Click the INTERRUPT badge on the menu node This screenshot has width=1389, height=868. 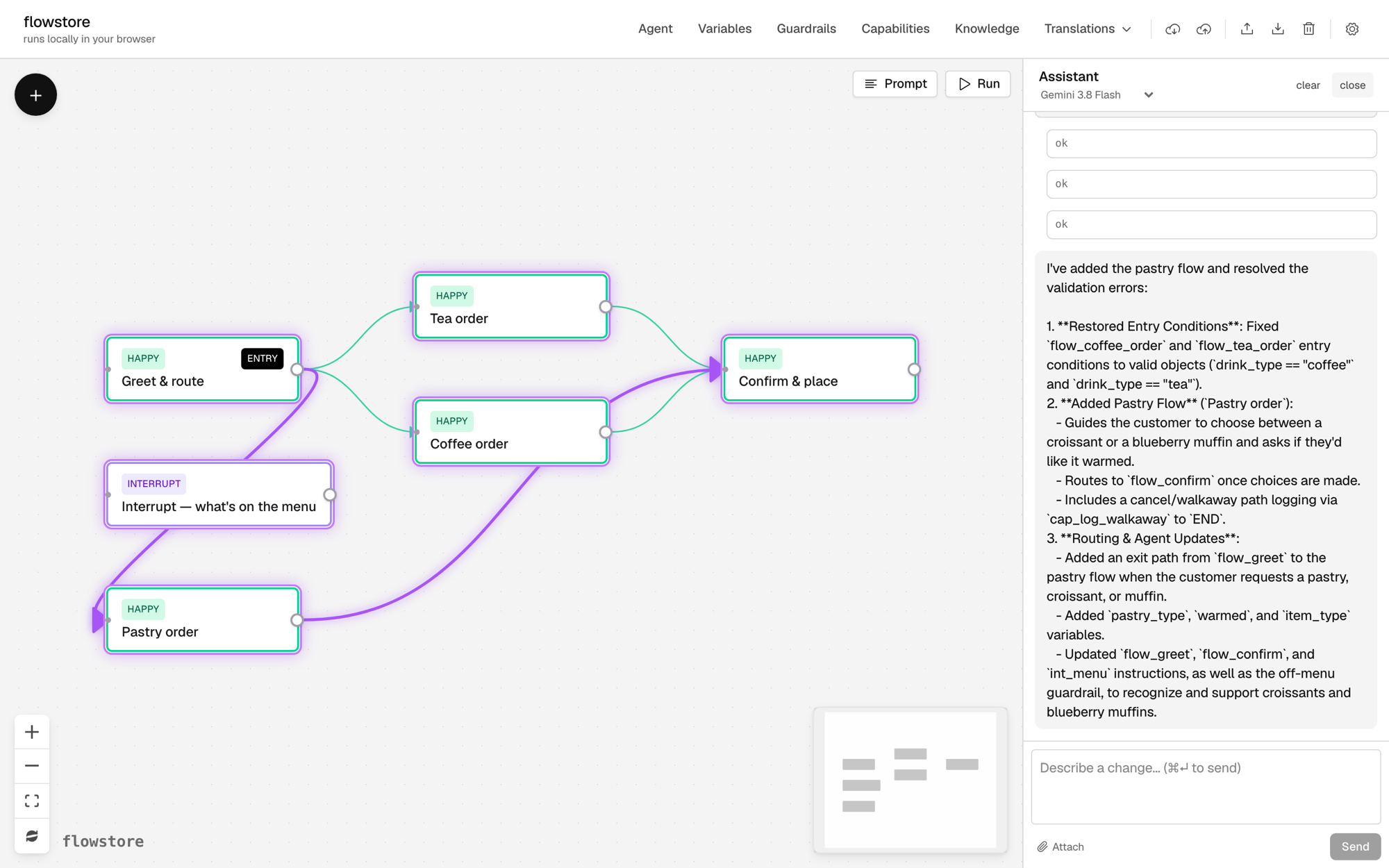point(153,484)
